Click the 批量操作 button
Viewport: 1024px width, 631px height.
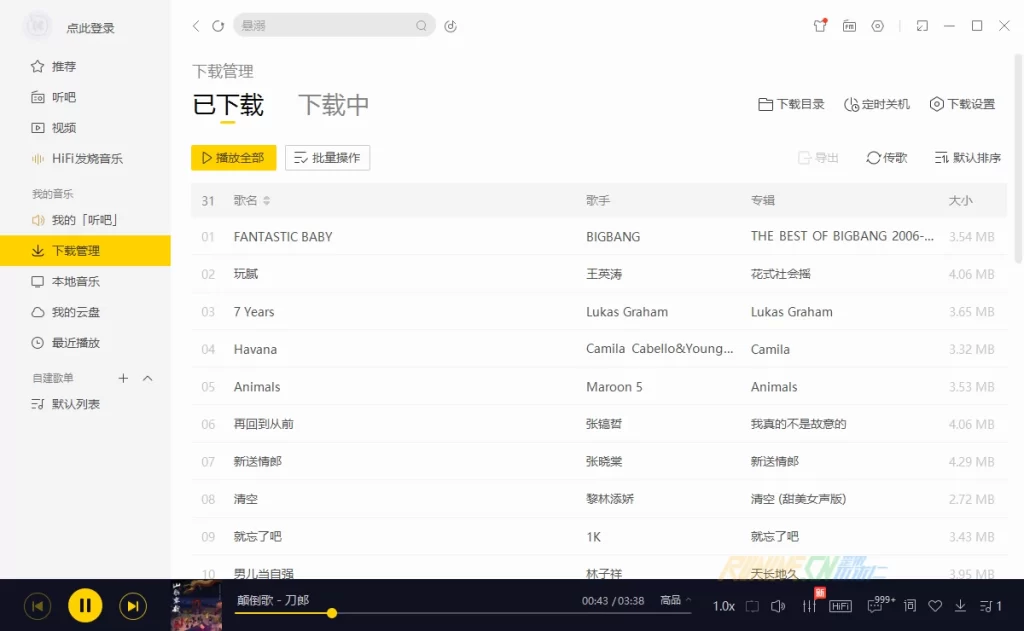(327, 158)
